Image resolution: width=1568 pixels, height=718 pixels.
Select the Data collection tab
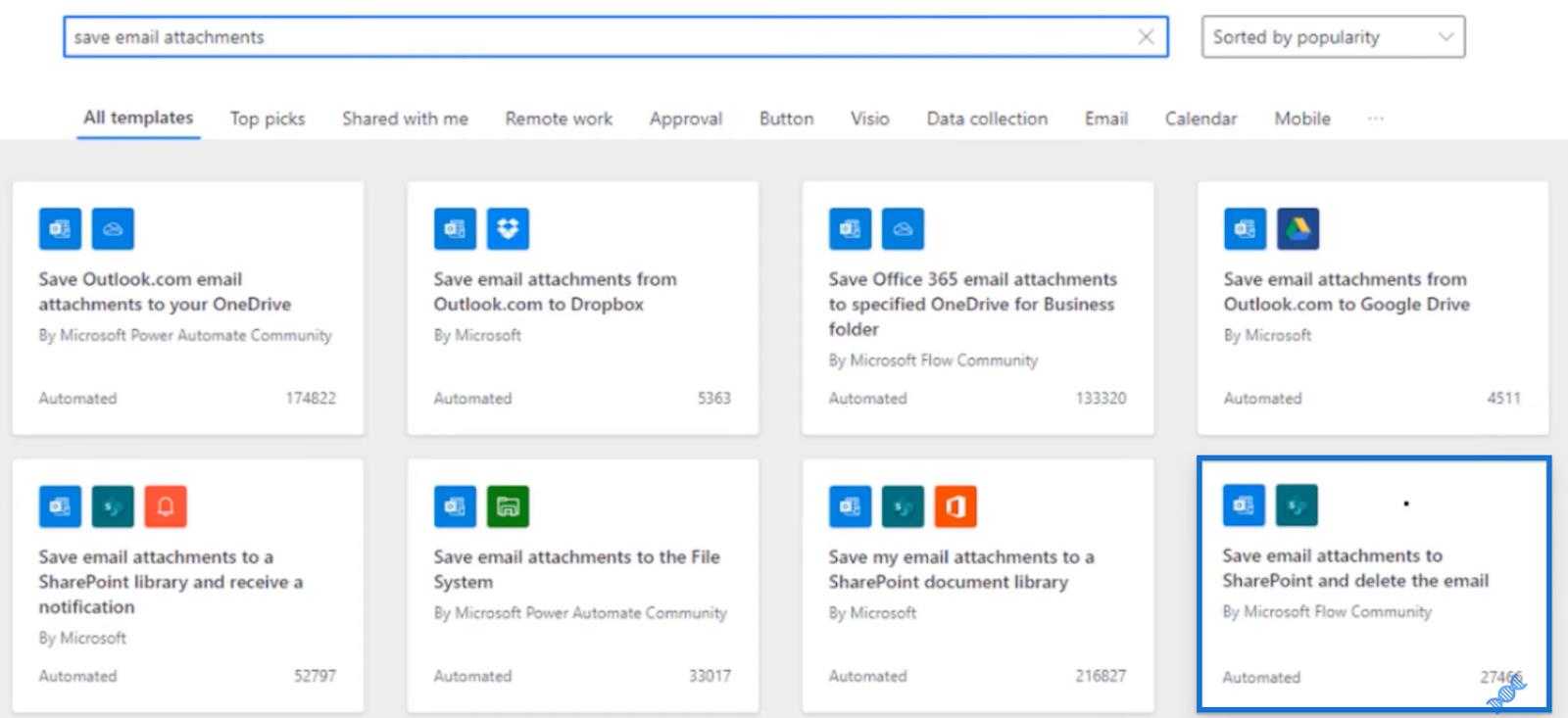coord(987,119)
